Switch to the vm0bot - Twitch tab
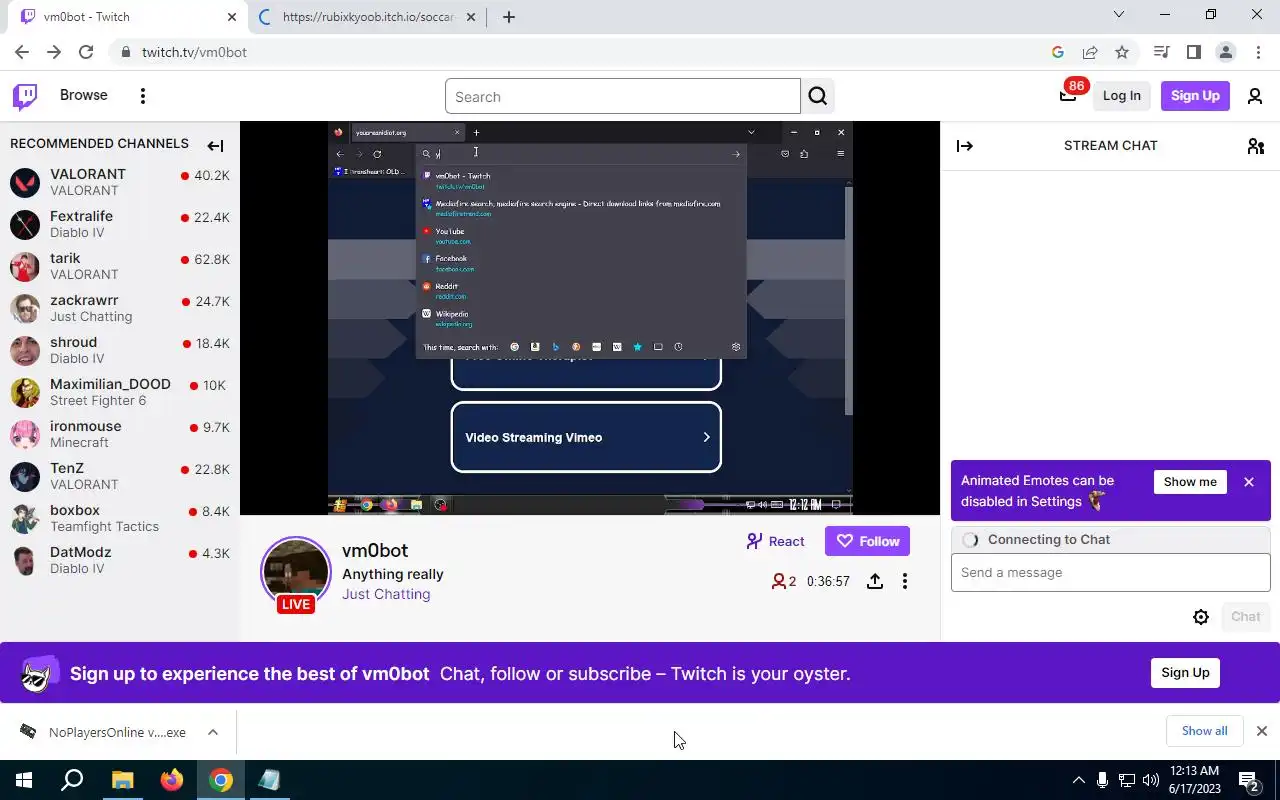 click(126, 17)
